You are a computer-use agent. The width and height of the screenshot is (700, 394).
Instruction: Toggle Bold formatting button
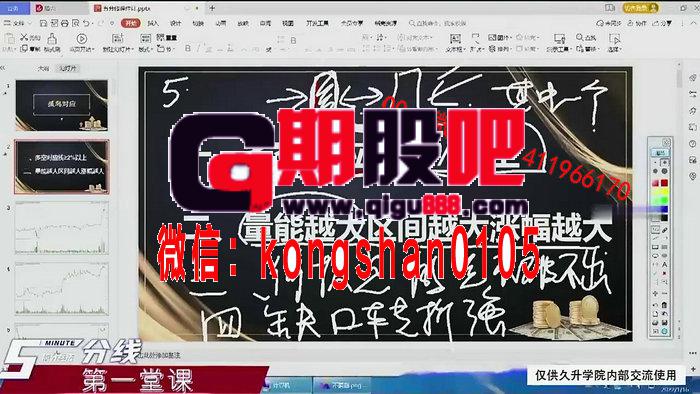188,48
